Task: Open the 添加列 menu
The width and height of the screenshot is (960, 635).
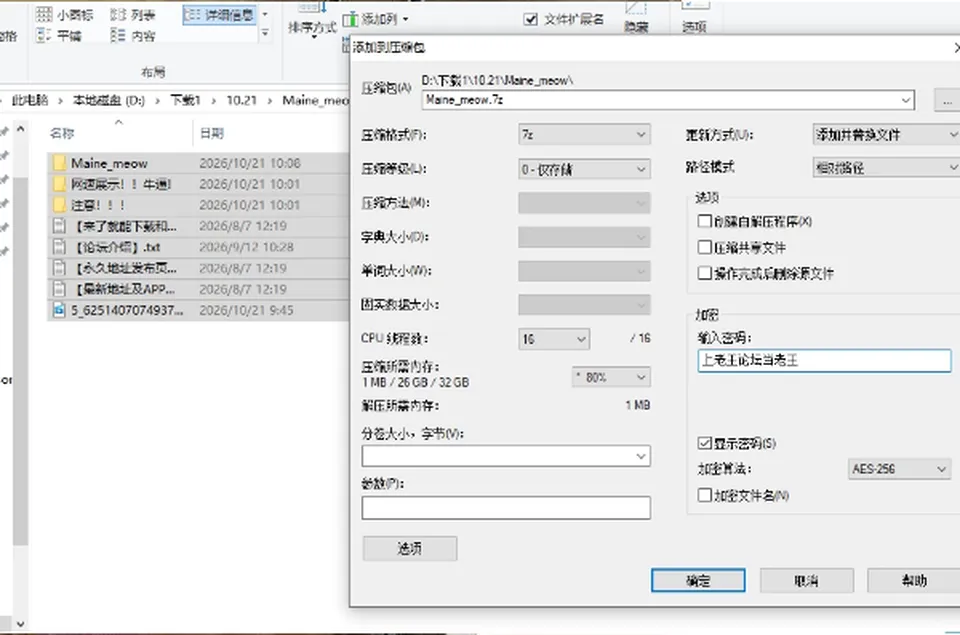Action: click(375, 20)
